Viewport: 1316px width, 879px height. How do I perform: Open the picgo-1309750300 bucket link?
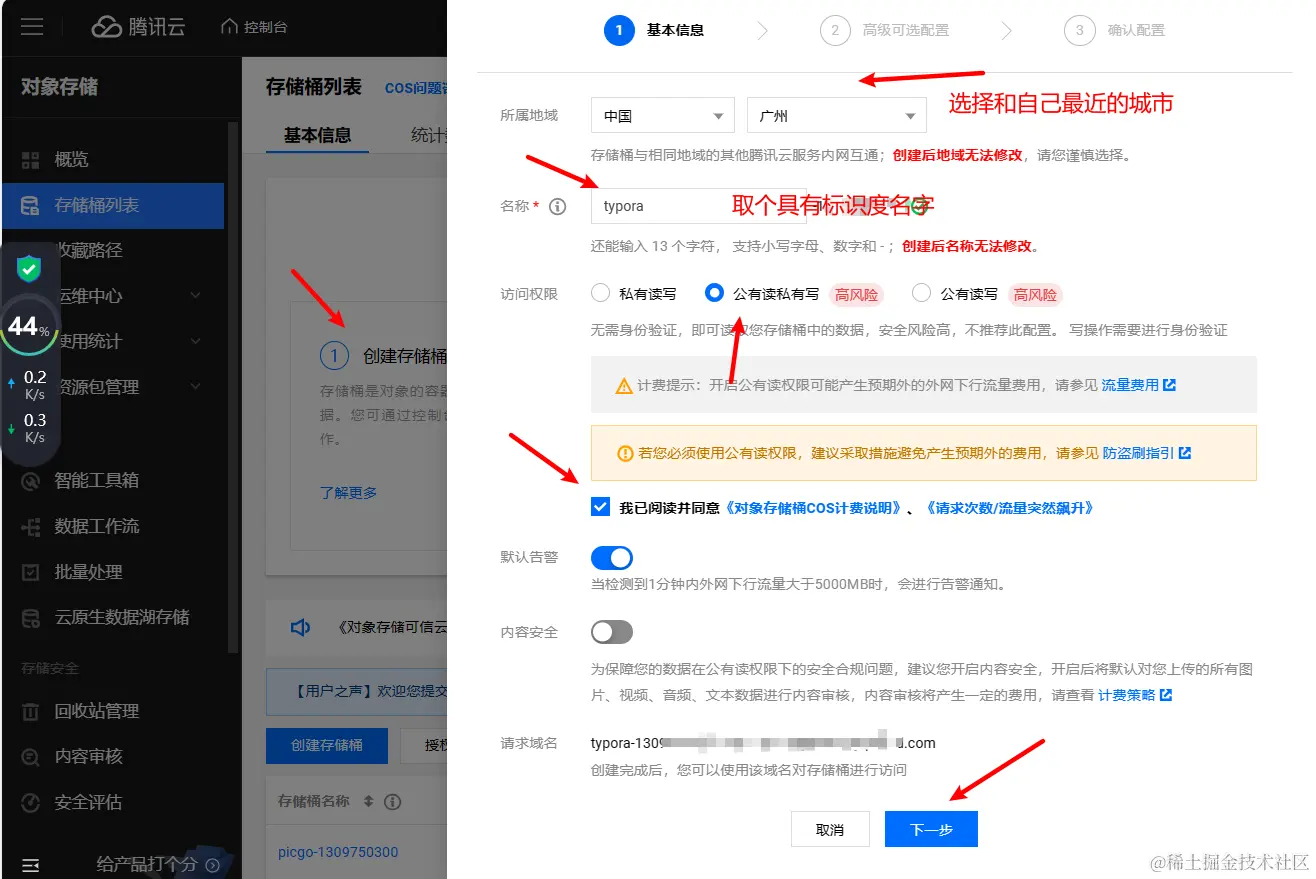click(338, 853)
